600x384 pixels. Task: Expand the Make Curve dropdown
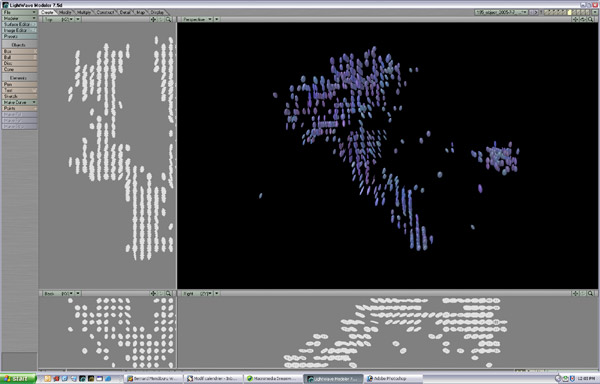20,103
